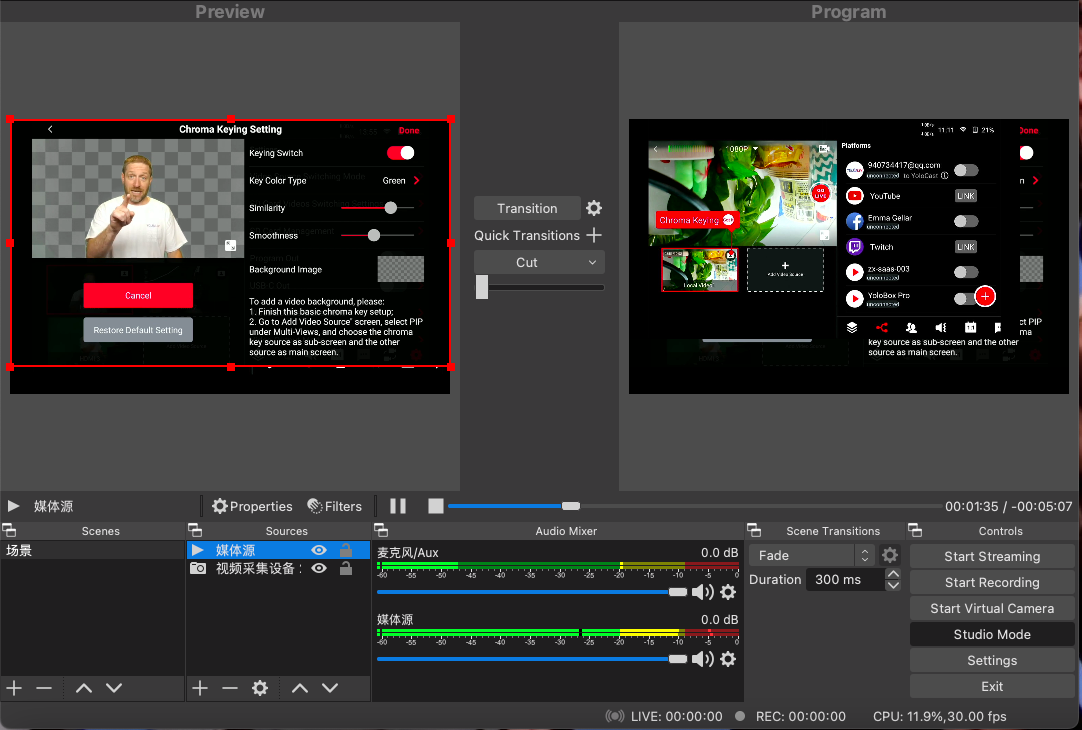Image resolution: width=1082 pixels, height=730 pixels.
Task: Undock the Sources panel
Action: [195, 531]
